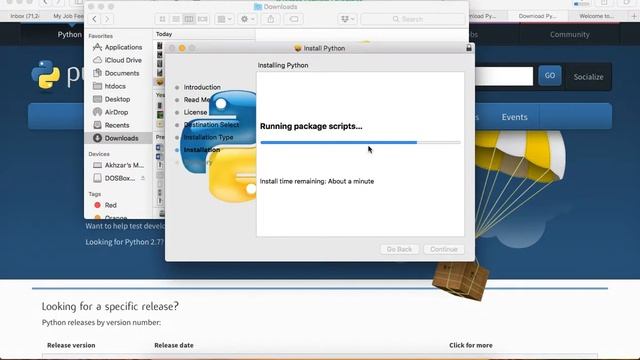
Task: Click the installation progress bar
Action: tap(360, 142)
